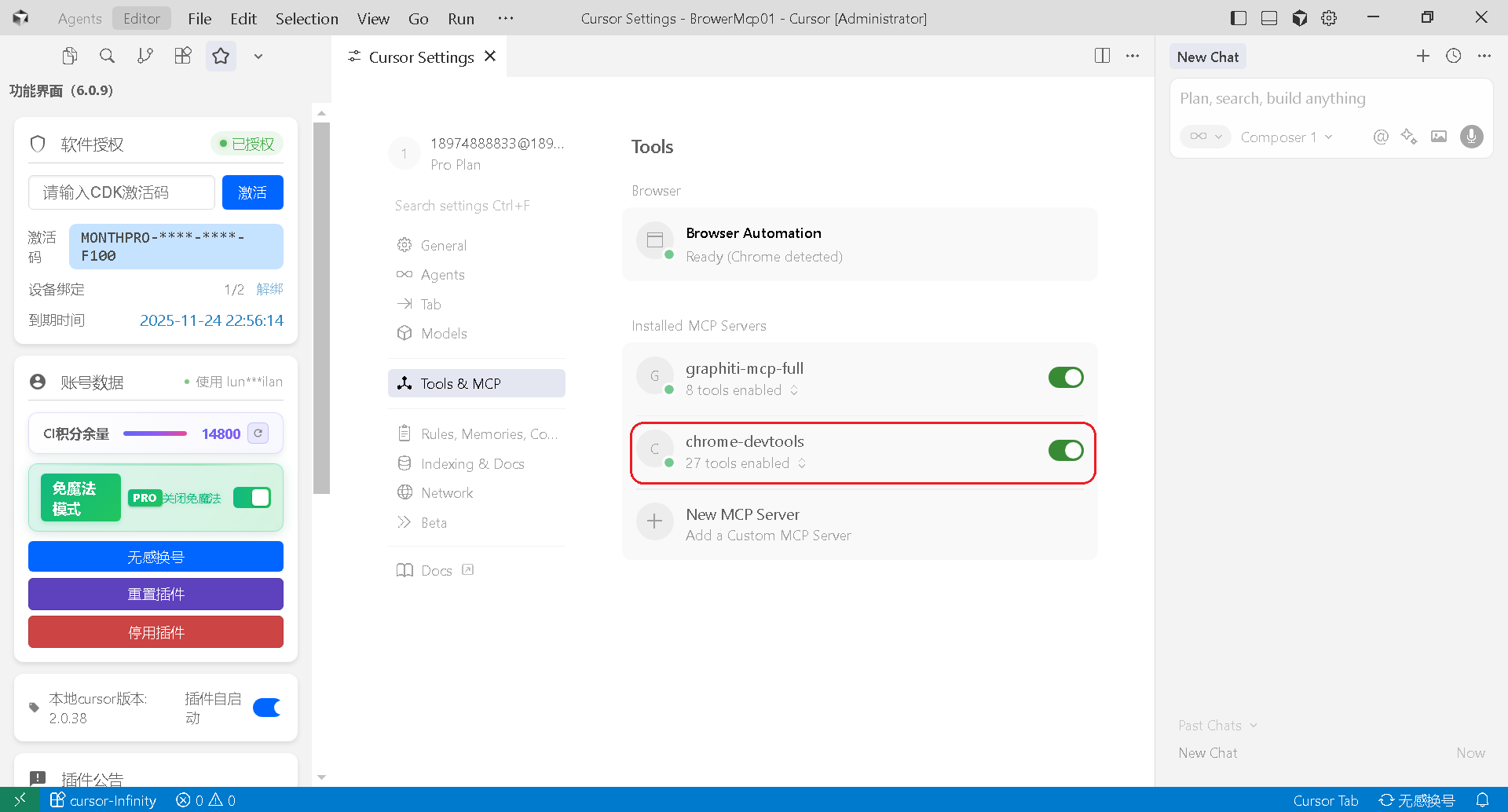Click the CDK activation code input field
1508x812 pixels.
point(122,192)
